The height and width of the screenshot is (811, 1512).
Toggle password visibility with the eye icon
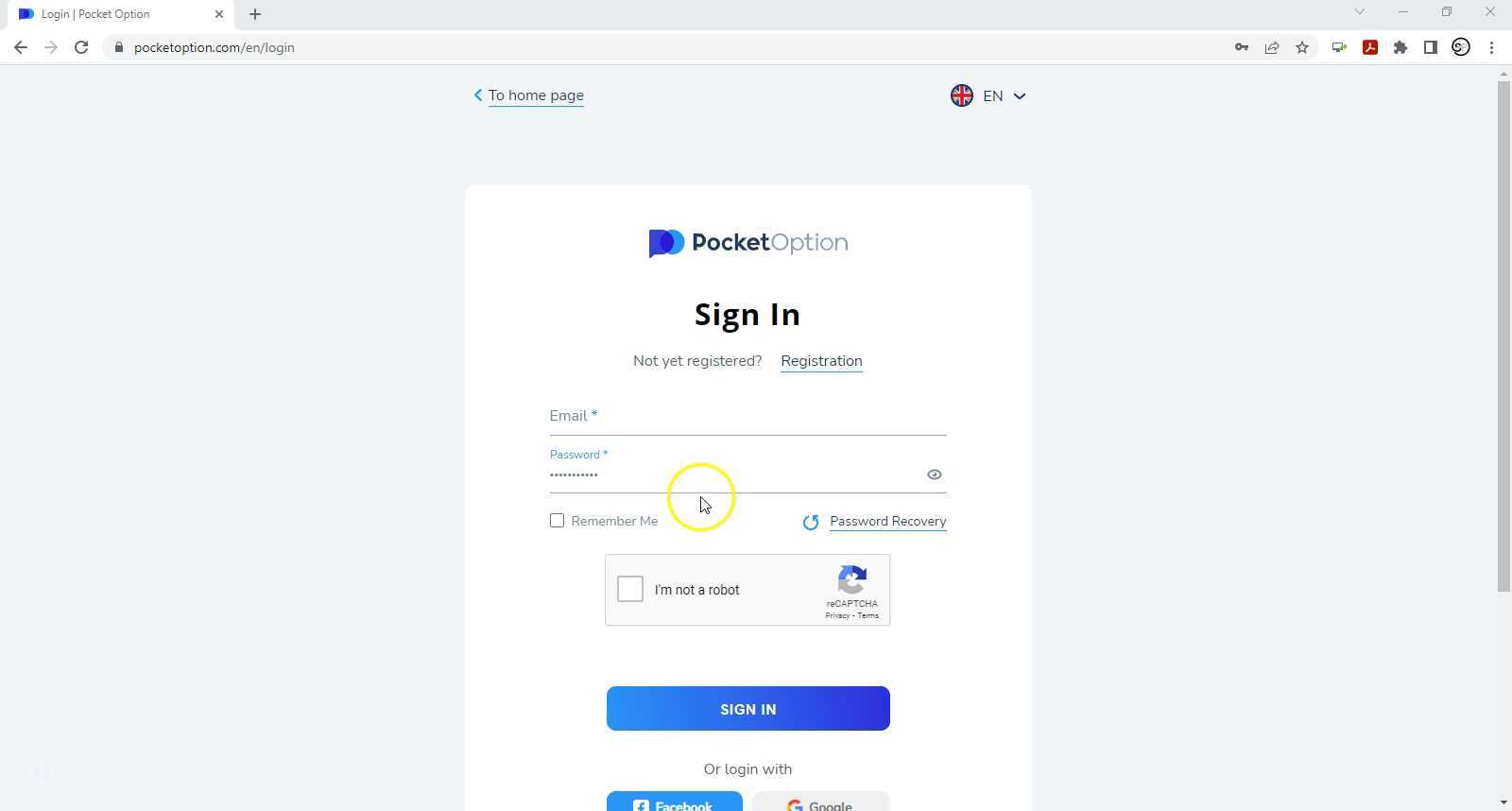pos(934,474)
